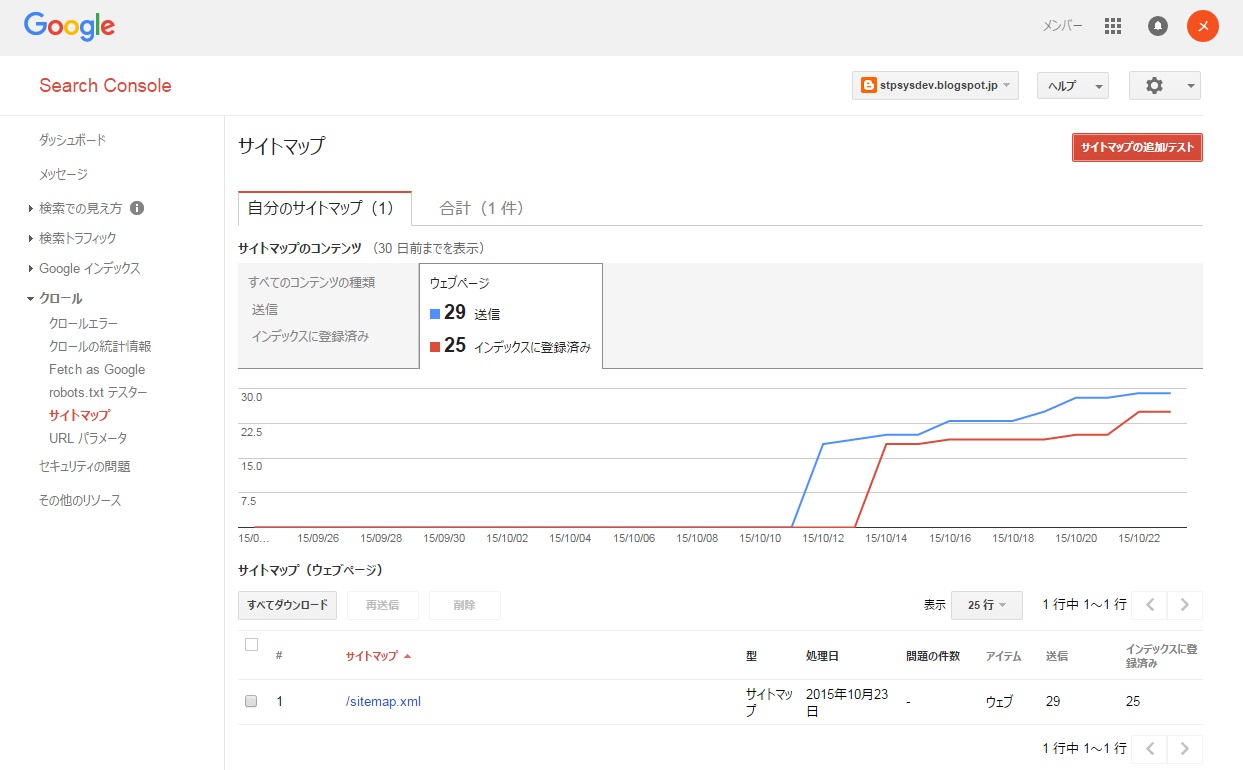The width and height of the screenshot is (1243, 770).
Task: Open the stpsysdev.blogspot.jp property dropdown
Action: click(936, 86)
